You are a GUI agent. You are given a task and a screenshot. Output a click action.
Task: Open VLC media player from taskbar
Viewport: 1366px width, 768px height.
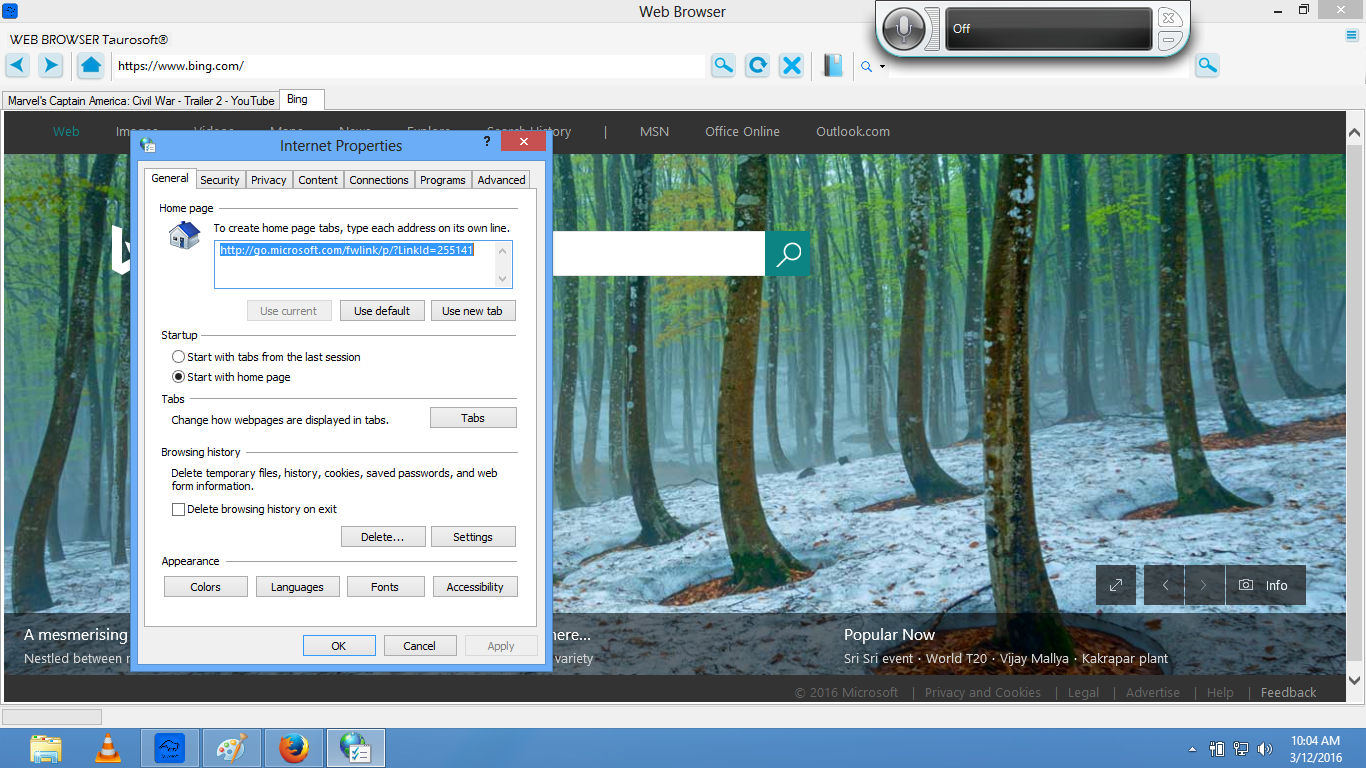108,748
